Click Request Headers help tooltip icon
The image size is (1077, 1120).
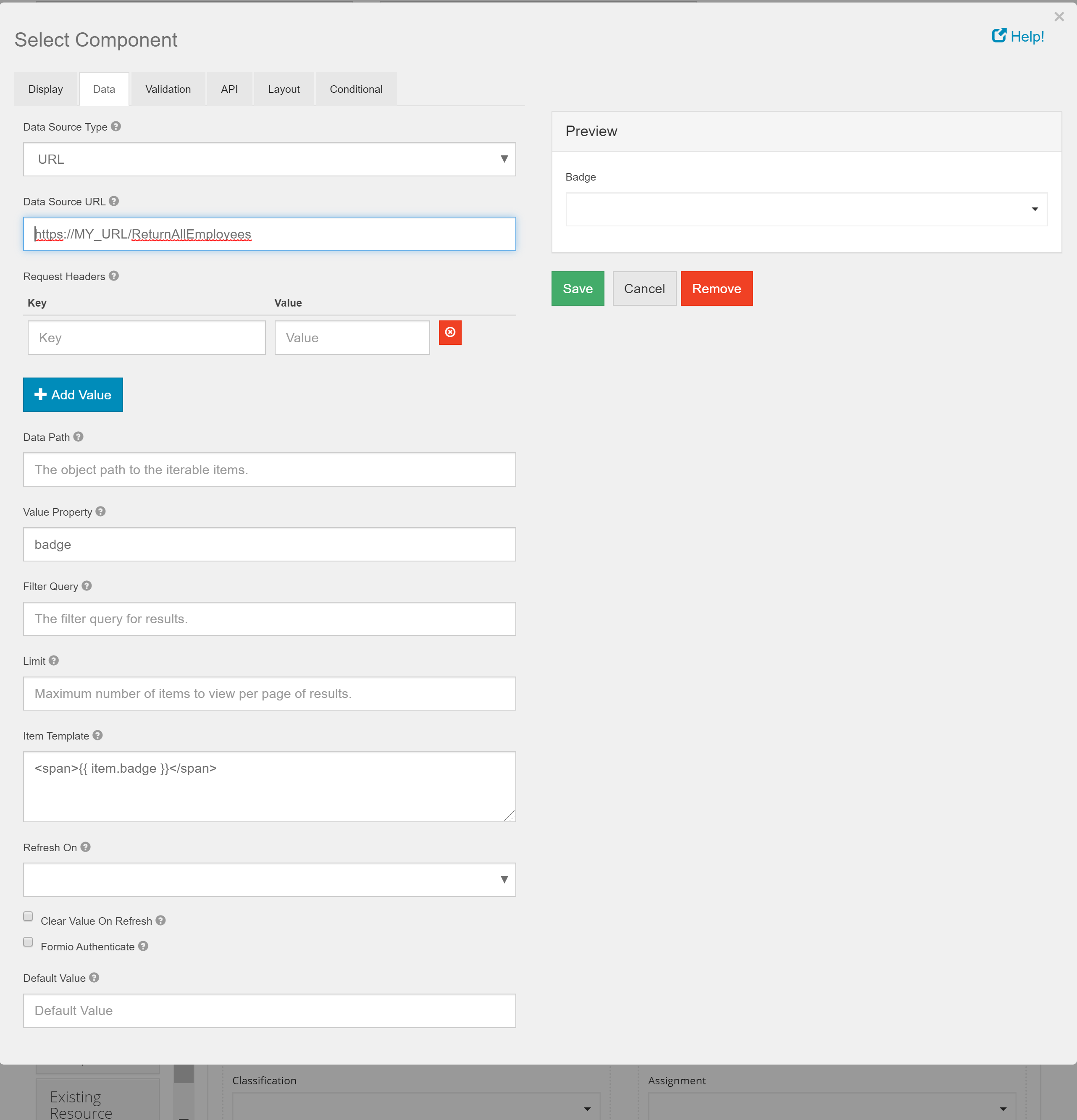tap(114, 276)
